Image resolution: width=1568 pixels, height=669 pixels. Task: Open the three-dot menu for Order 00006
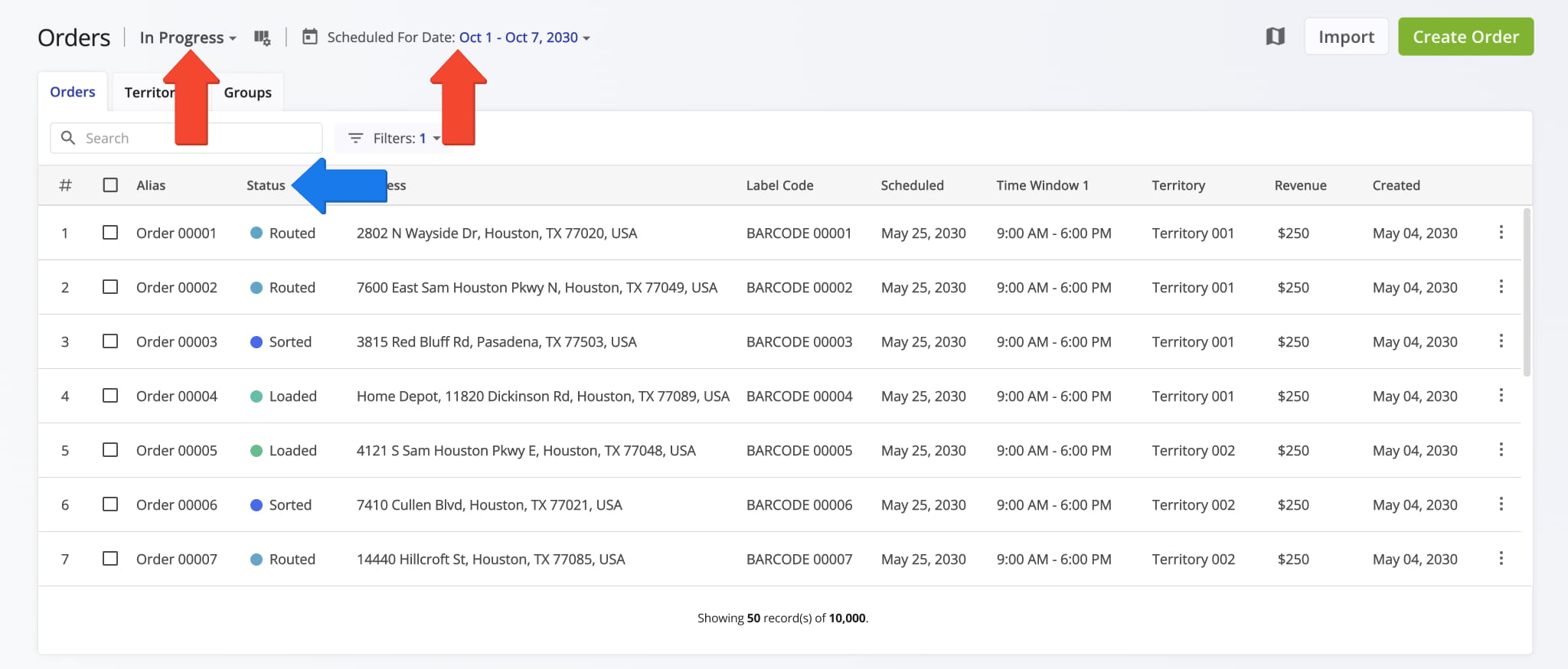(x=1501, y=504)
